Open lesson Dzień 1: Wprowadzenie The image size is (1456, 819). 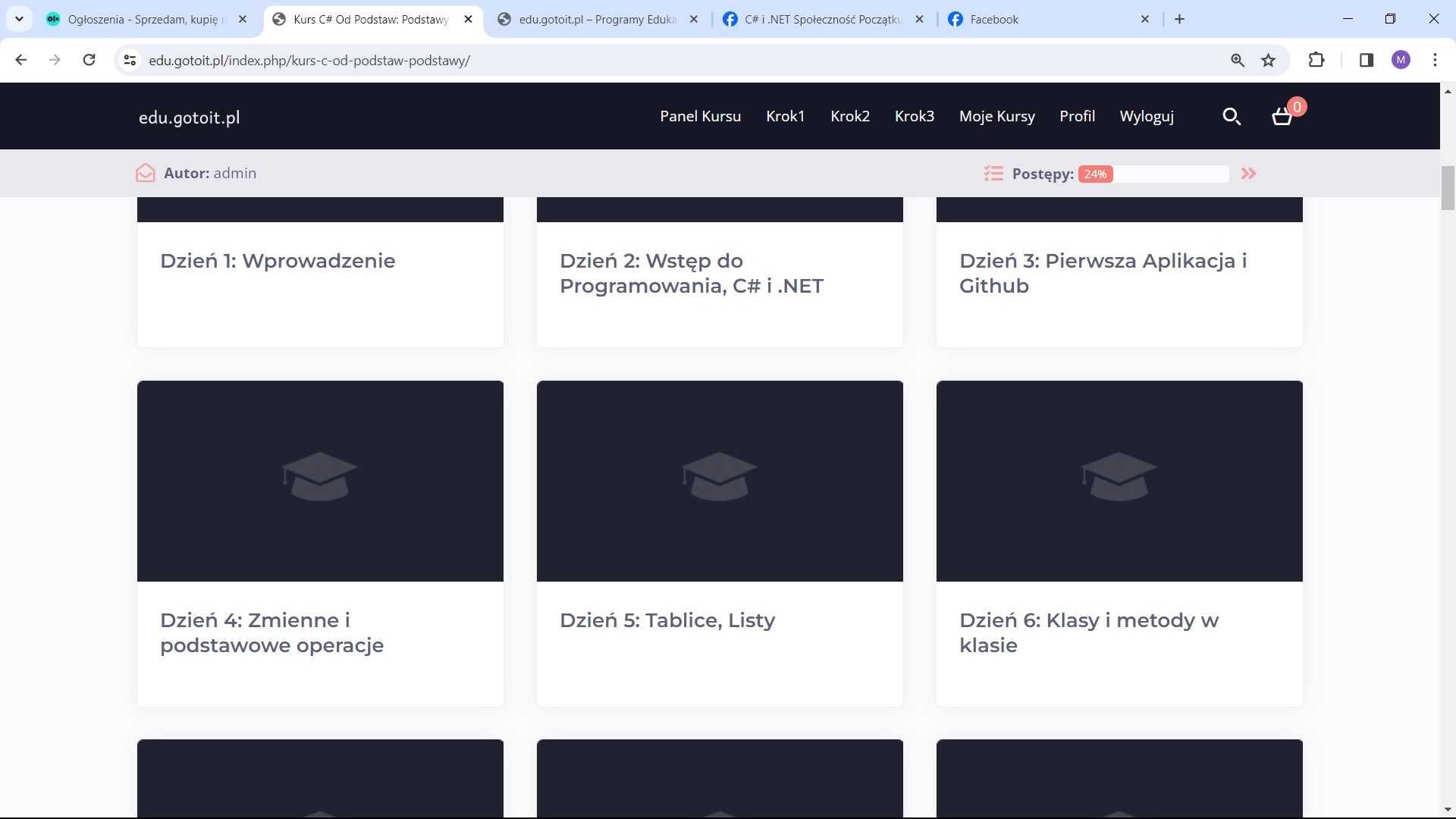(x=278, y=261)
